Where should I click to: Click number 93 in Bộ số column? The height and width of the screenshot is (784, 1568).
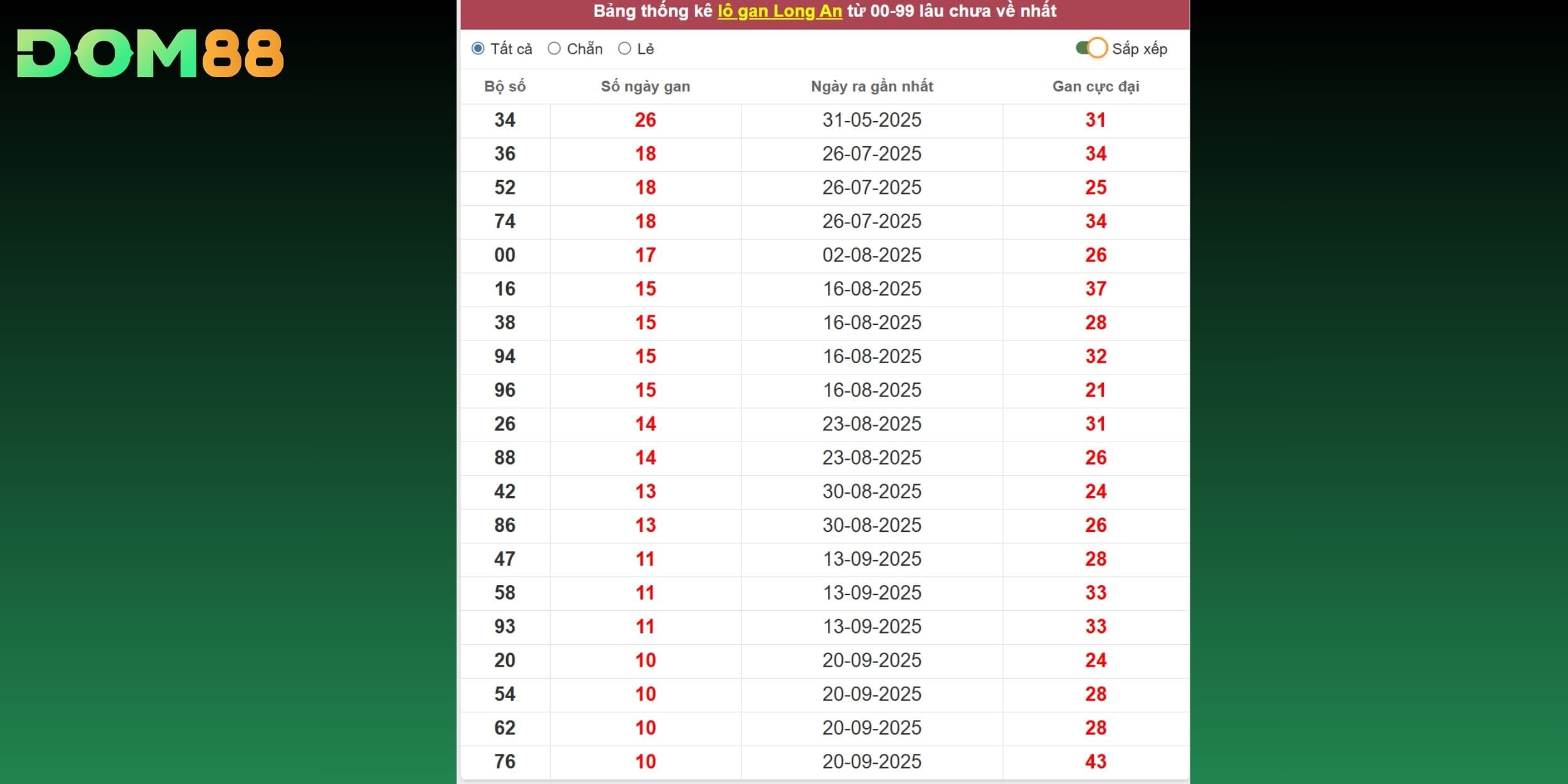point(505,626)
